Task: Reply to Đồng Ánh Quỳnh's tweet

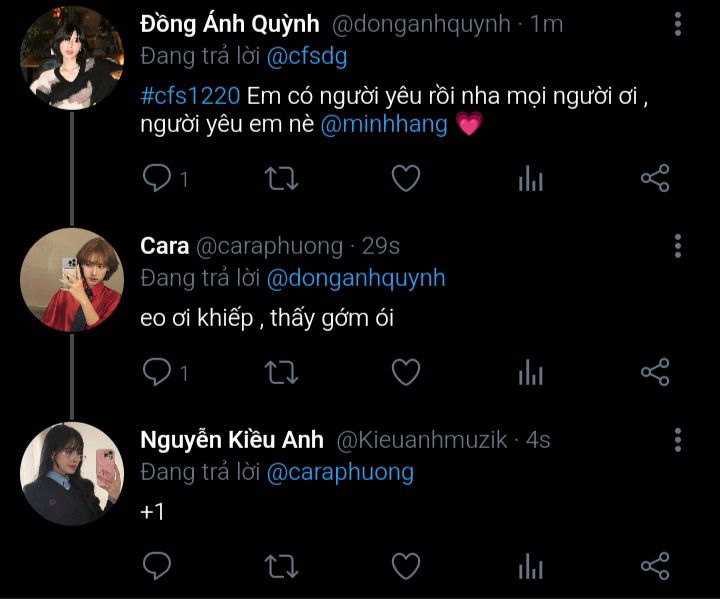Action: [x=156, y=179]
